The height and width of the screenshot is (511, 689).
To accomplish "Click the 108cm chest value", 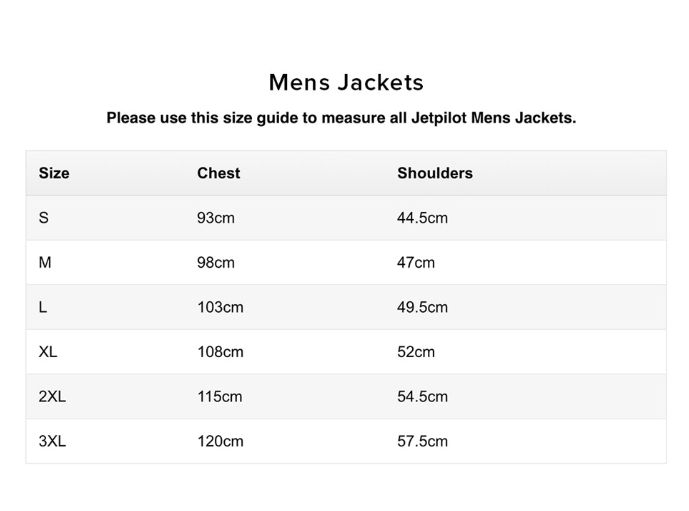I will (x=220, y=352).
